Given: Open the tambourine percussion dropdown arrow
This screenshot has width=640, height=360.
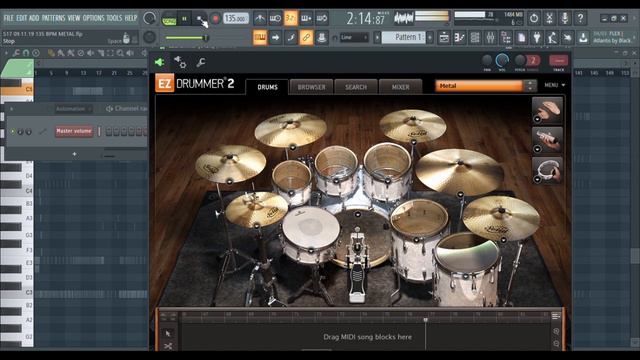Looking at the screenshot, I should [538, 179].
